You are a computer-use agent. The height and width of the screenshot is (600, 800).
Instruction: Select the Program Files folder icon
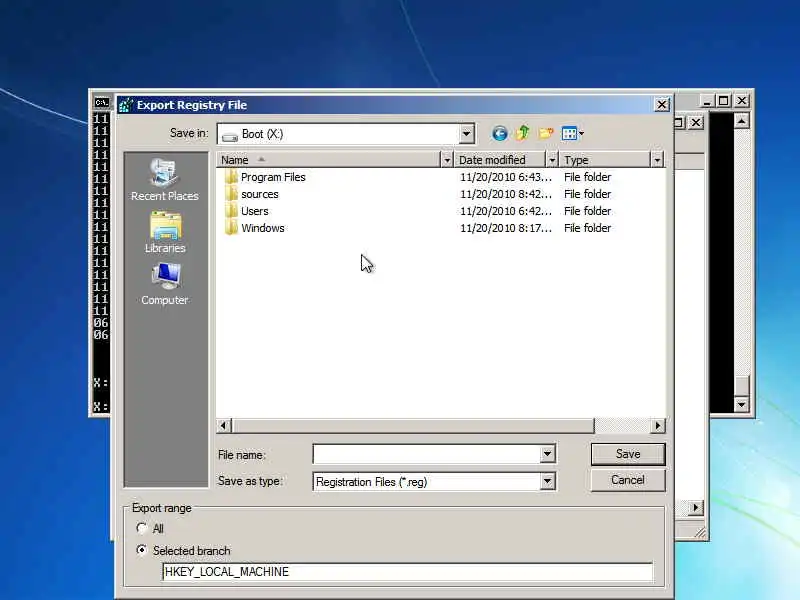(231, 177)
